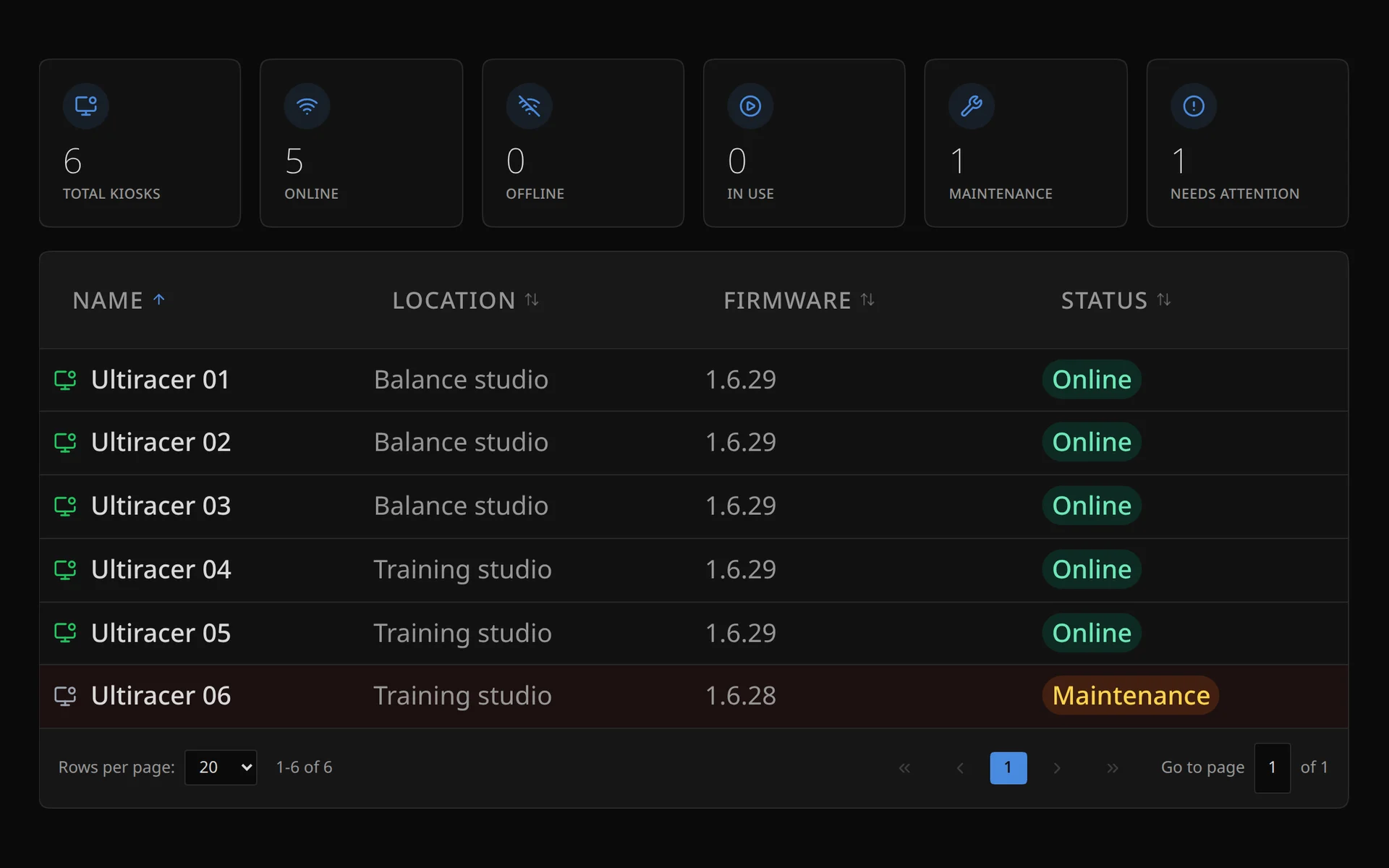Jump to last page with double-right chevron
The width and height of the screenshot is (1389, 868).
point(1113,768)
